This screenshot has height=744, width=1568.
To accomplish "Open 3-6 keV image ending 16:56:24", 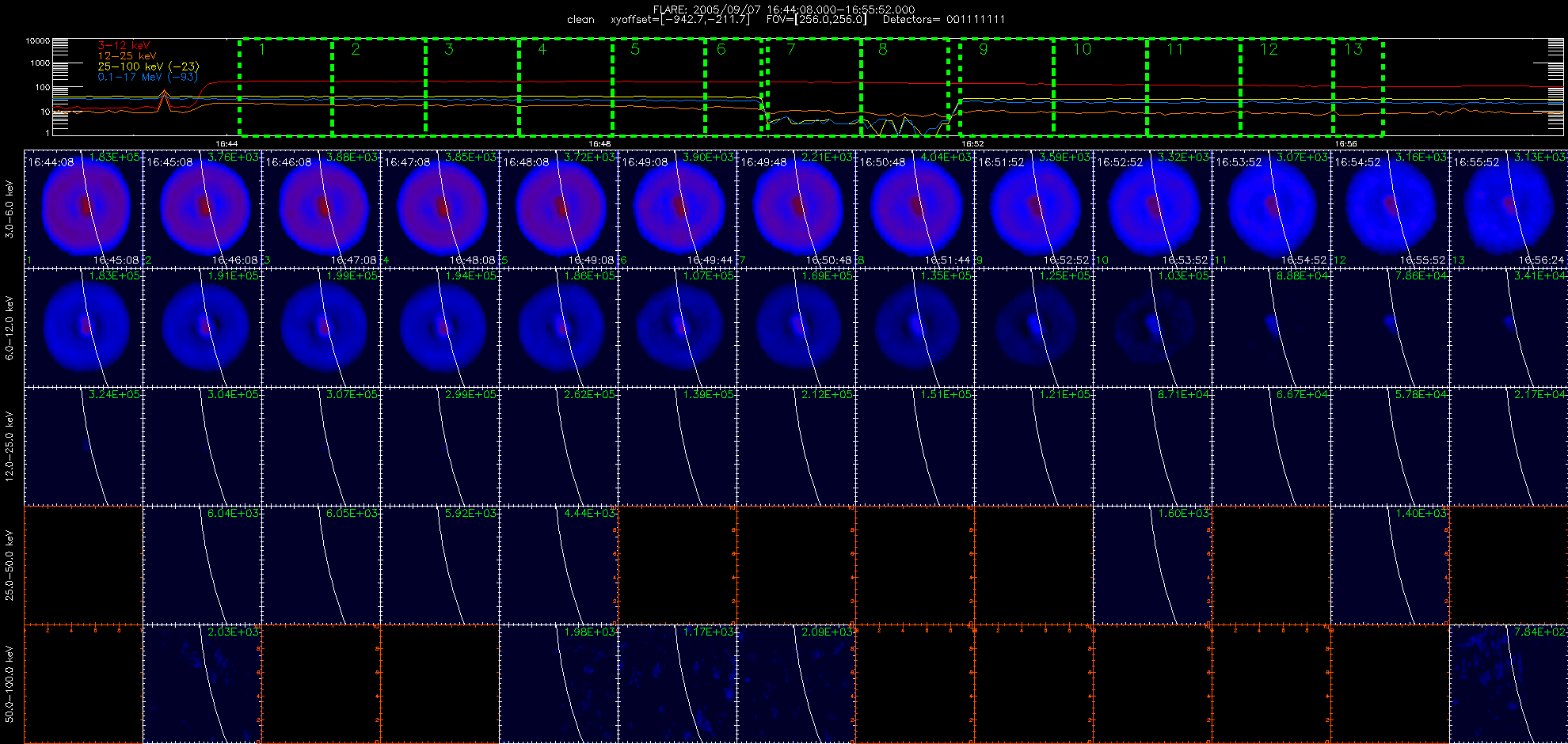I will [1509, 208].
